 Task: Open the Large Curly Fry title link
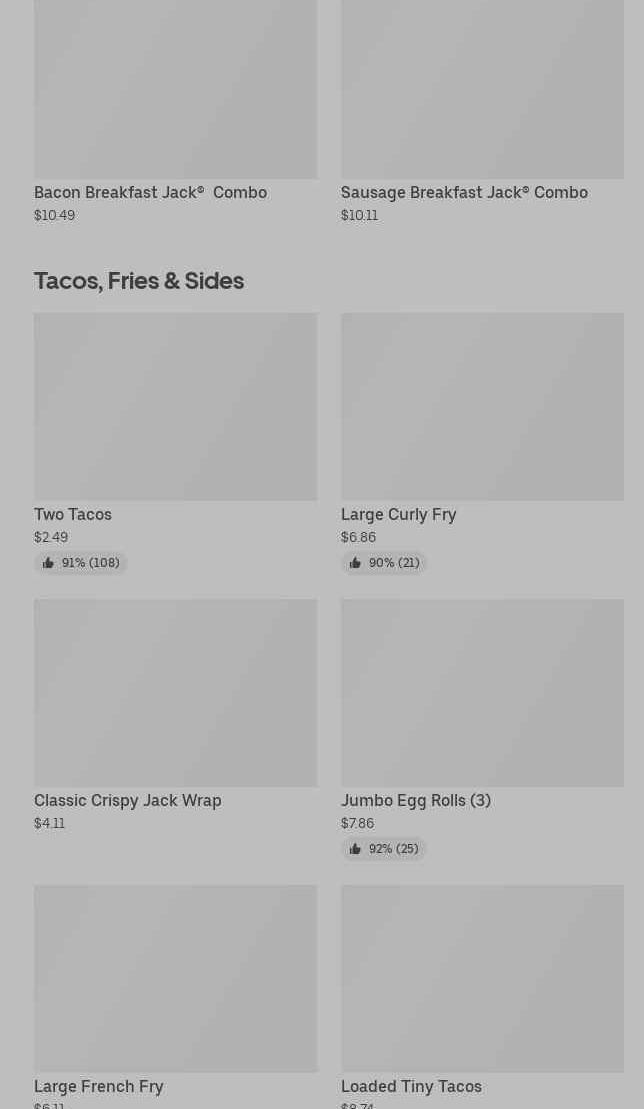tap(398, 514)
